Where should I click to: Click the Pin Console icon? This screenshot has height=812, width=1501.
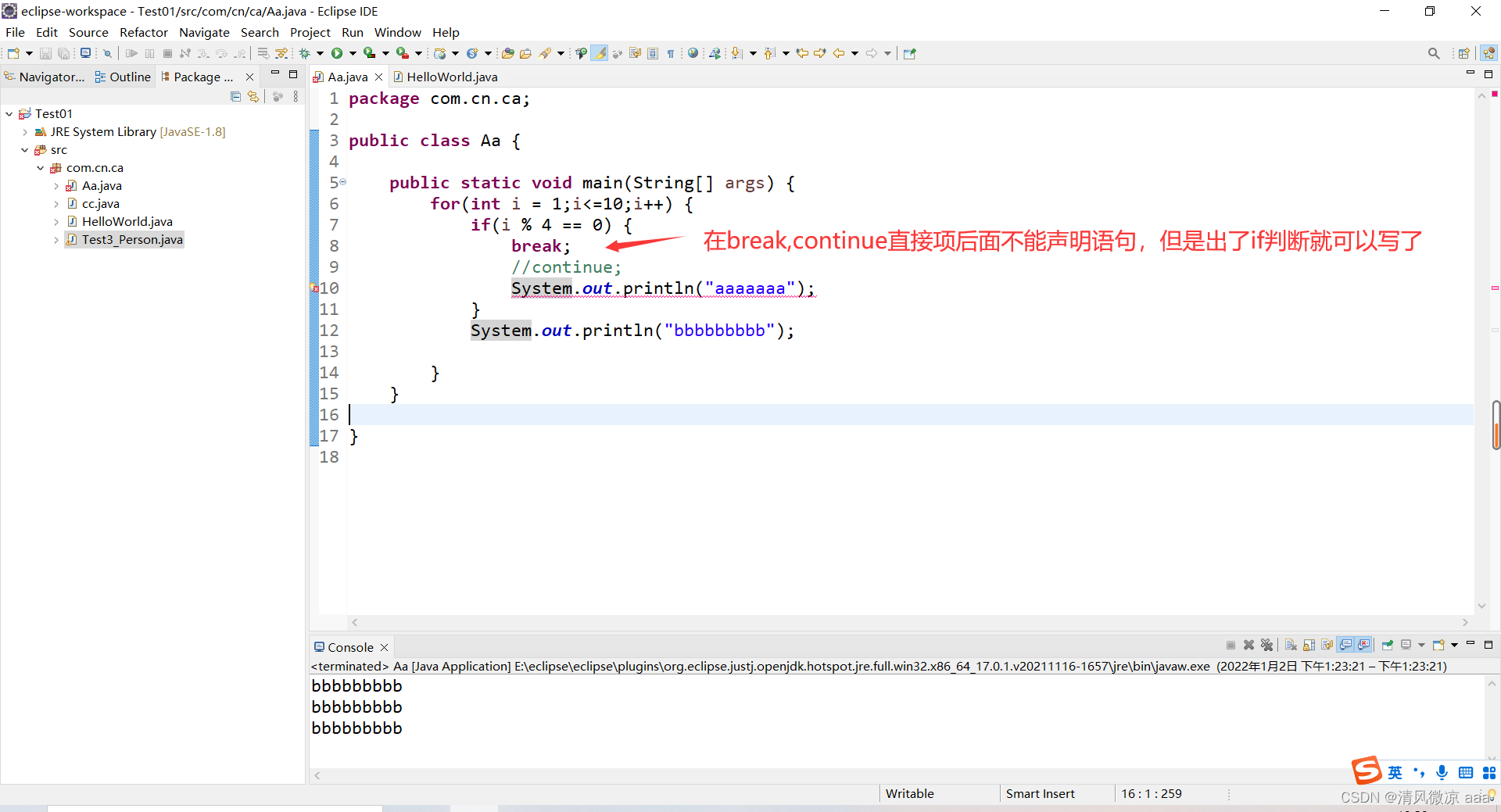[x=1388, y=645]
